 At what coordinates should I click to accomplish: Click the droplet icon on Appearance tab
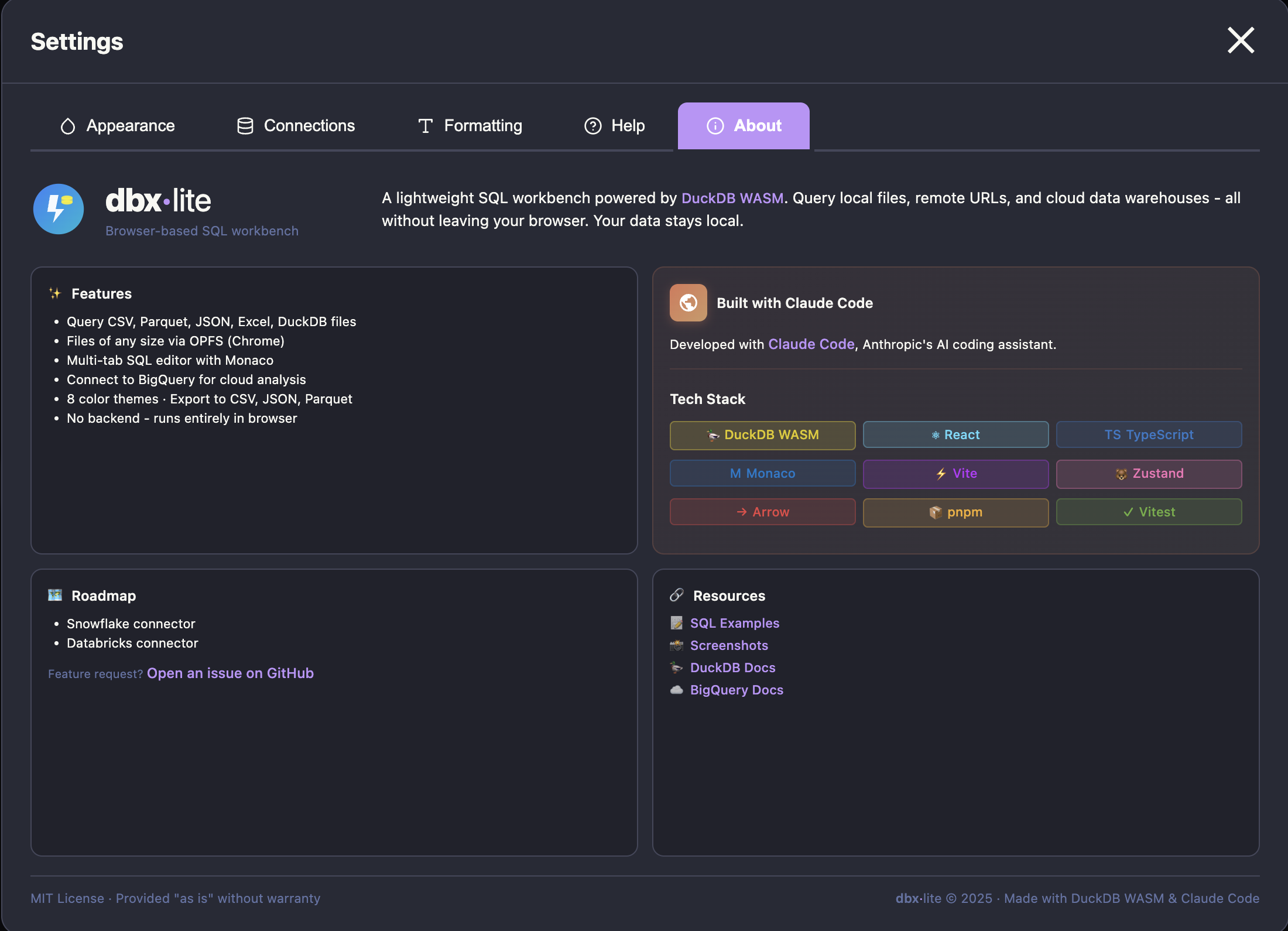click(68, 126)
